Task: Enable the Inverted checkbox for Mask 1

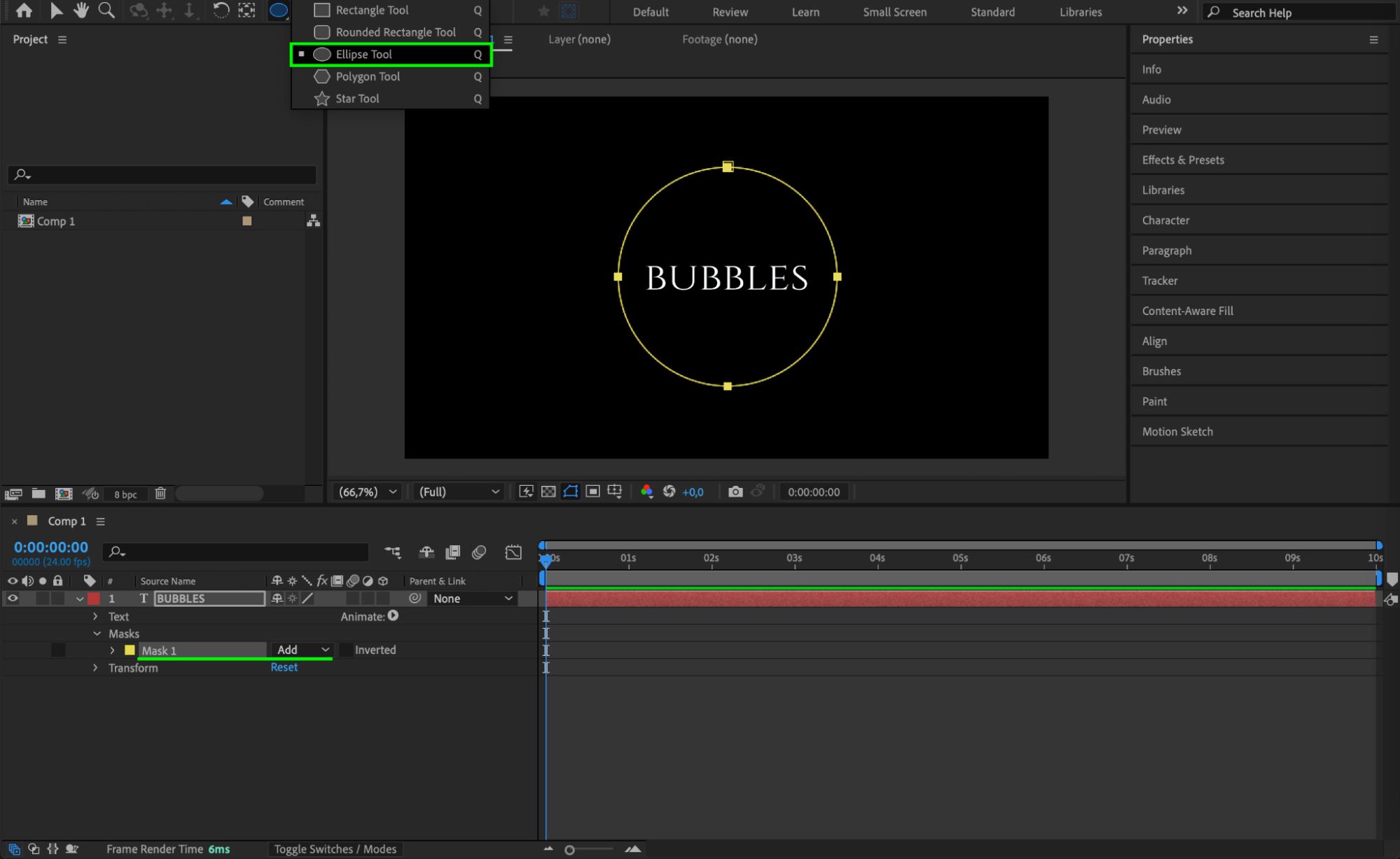Action: tap(346, 650)
